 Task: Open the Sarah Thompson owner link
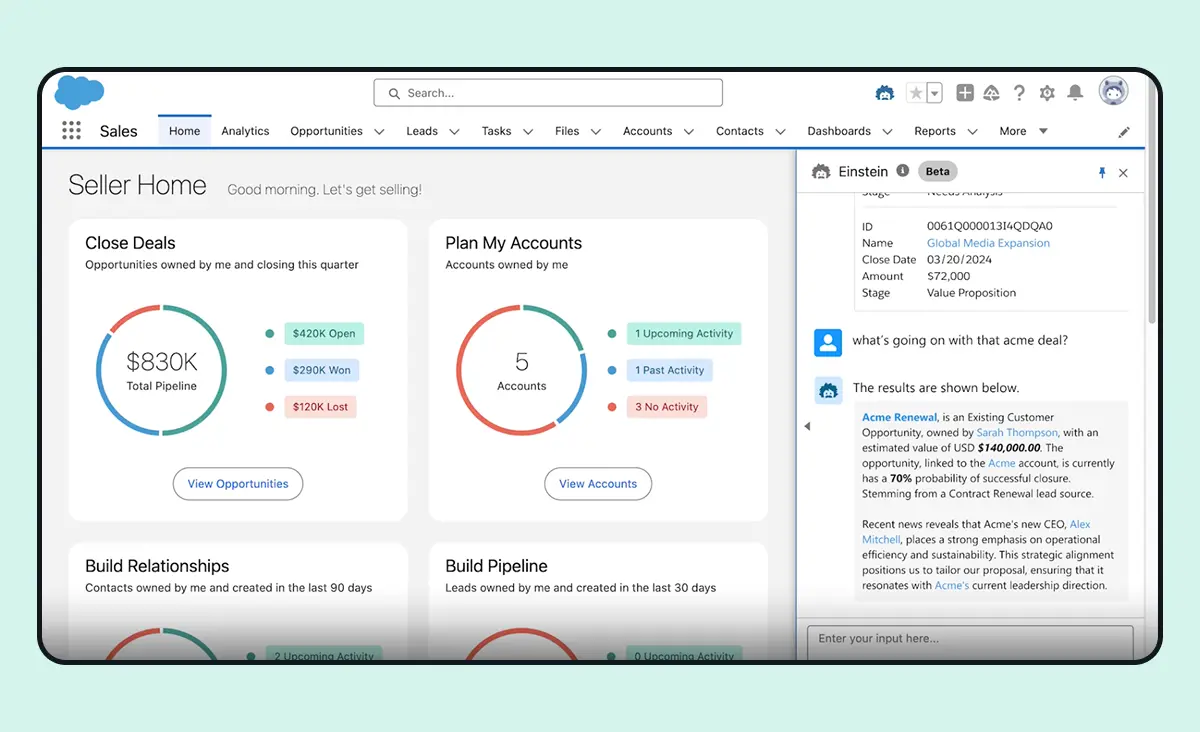pyautogui.click(x=1017, y=433)
